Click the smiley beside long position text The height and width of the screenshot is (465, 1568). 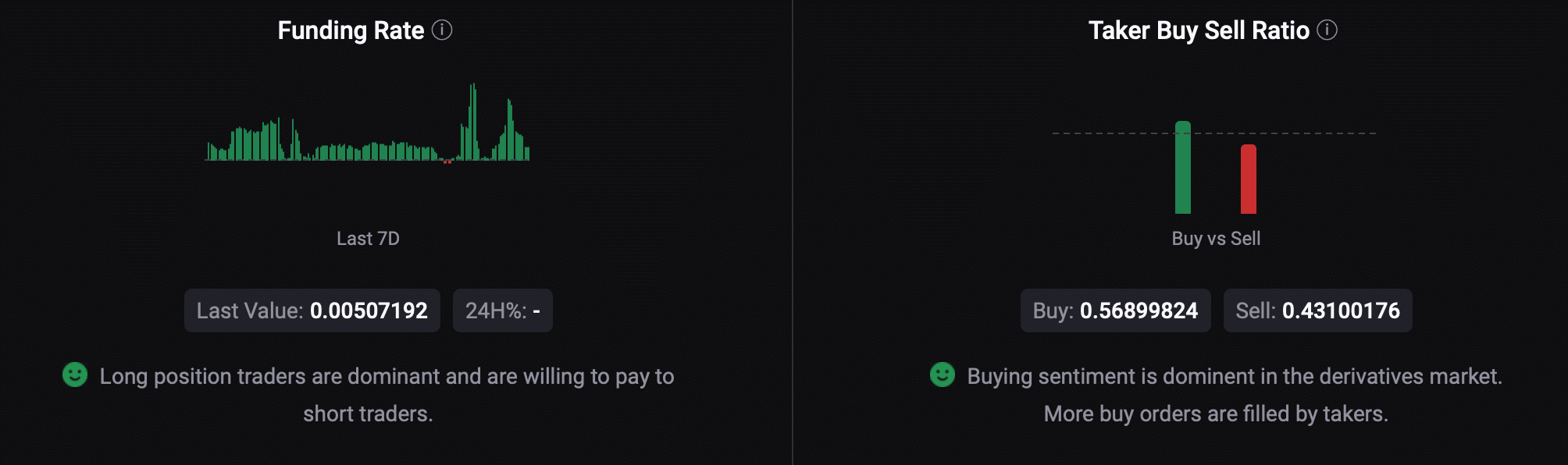[x=75, y=375]
